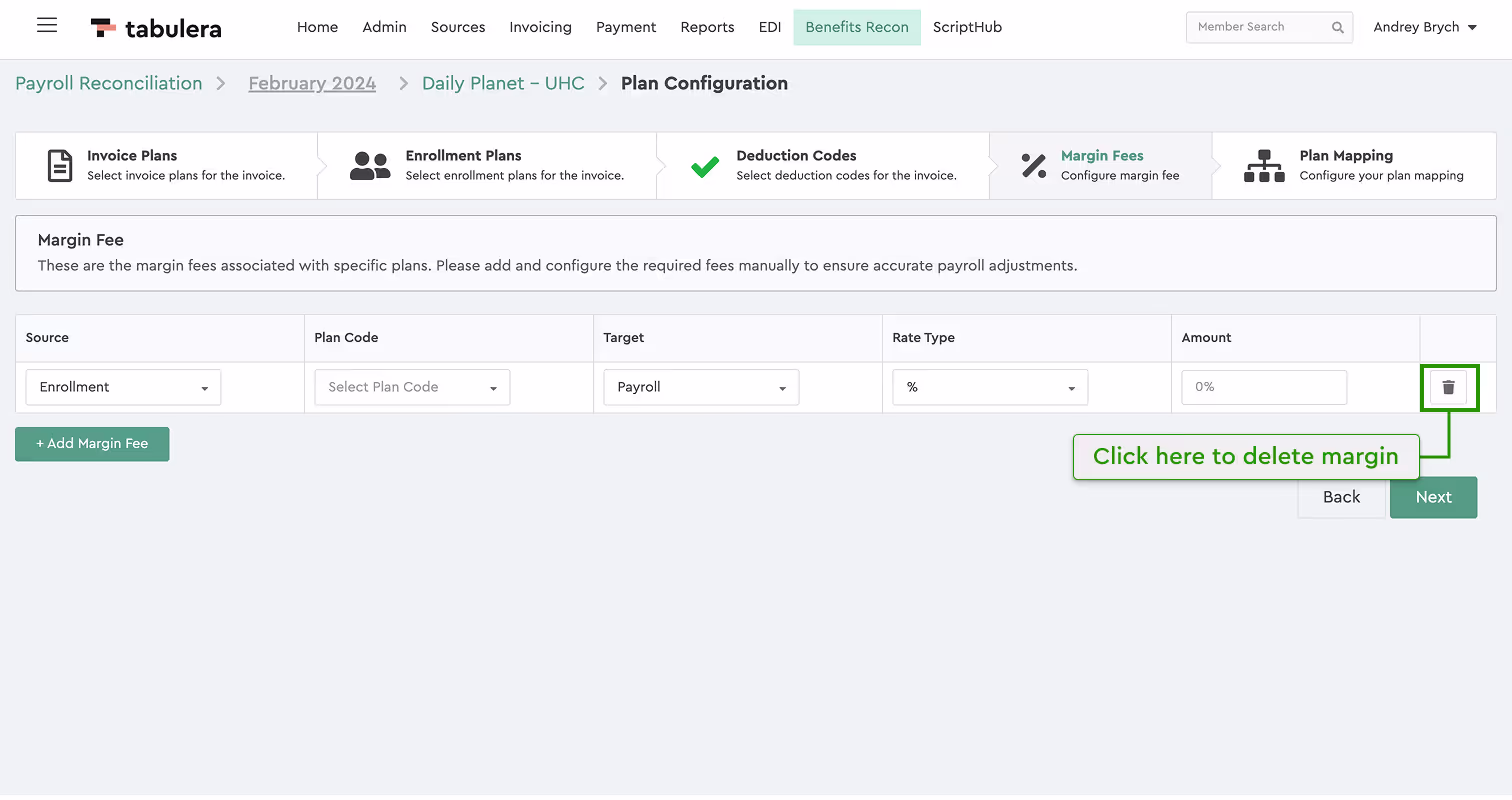Open the EDI menu
The image size is (1512, 800).
(770, 27)
